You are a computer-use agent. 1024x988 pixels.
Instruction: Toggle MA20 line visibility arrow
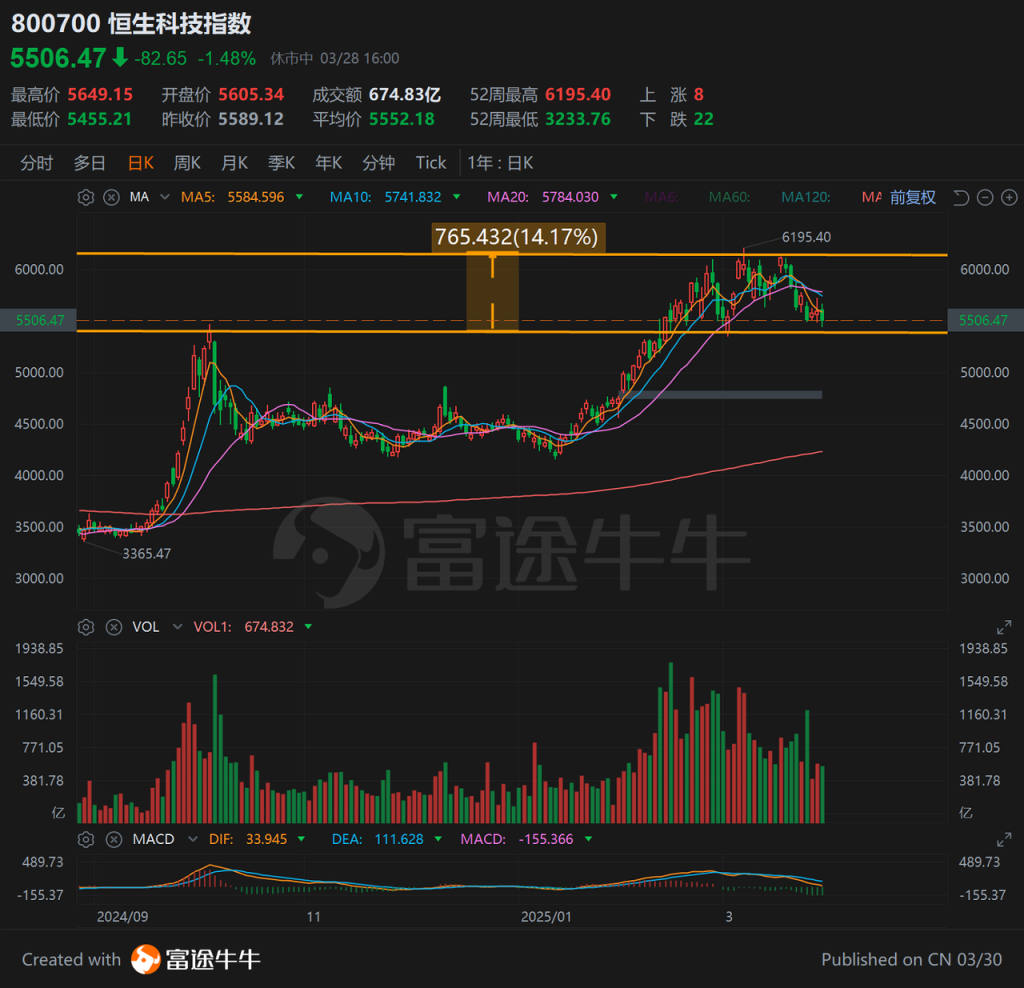614,197
